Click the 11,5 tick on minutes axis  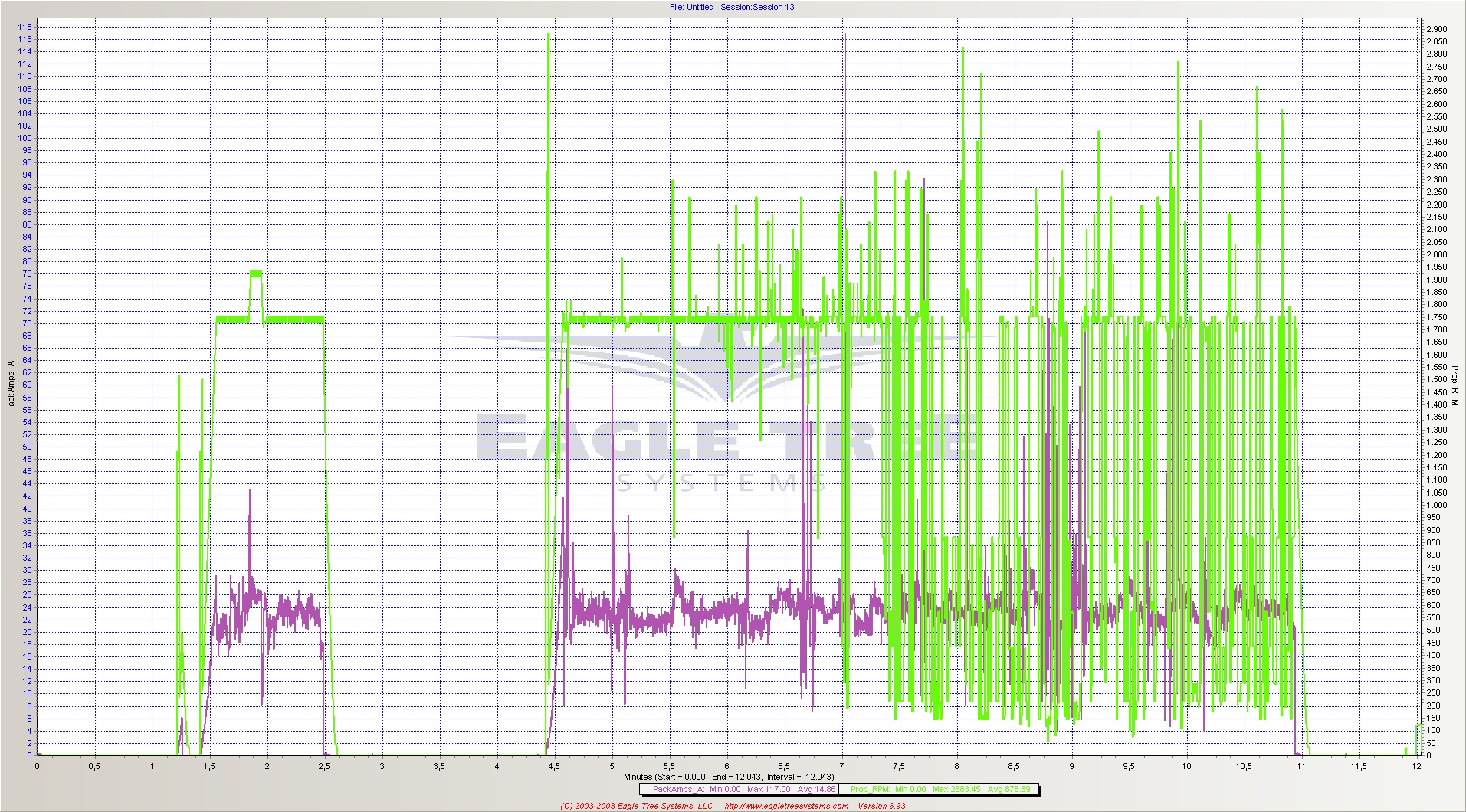tap(1358, 766)
